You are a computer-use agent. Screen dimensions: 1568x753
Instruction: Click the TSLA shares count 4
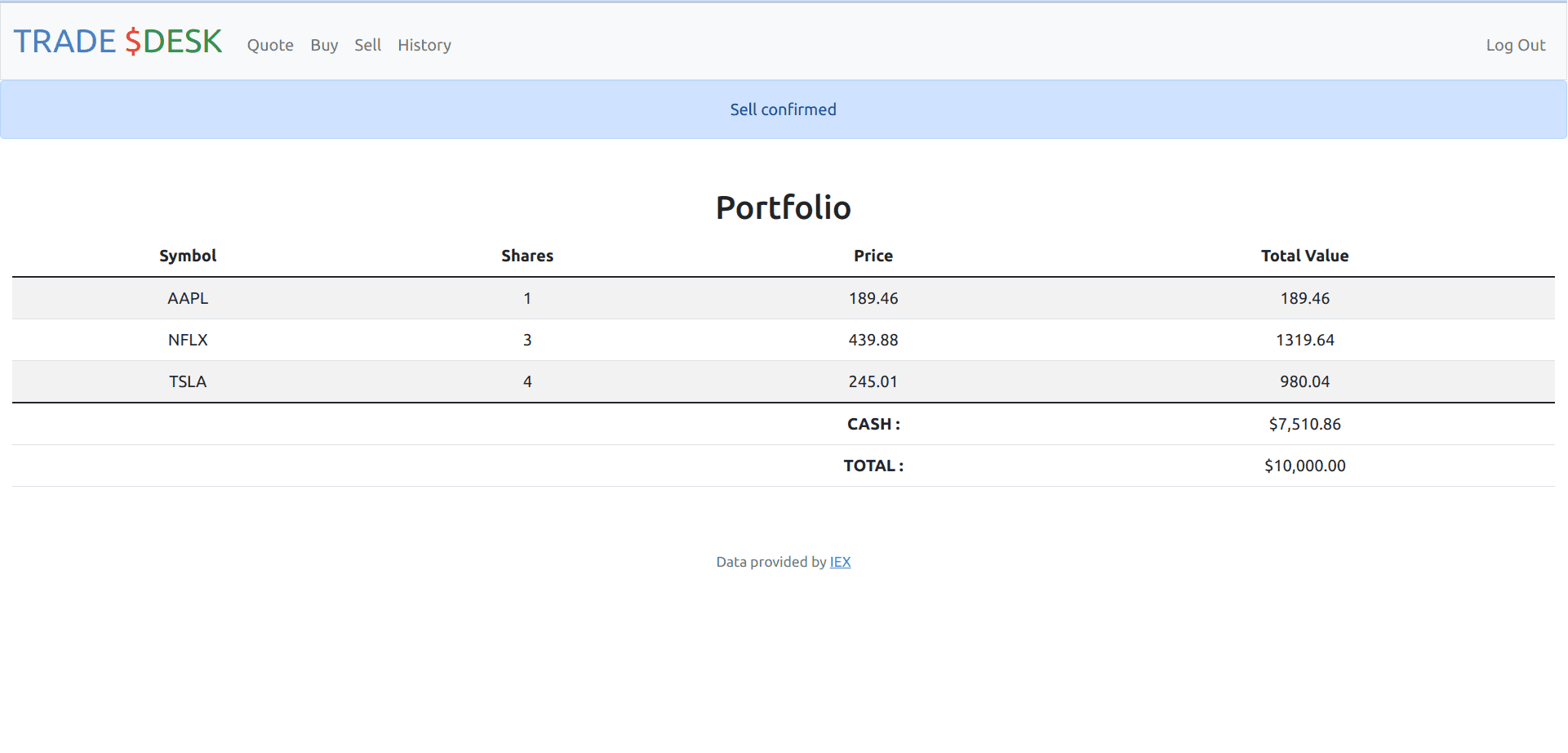pos(527,381)
